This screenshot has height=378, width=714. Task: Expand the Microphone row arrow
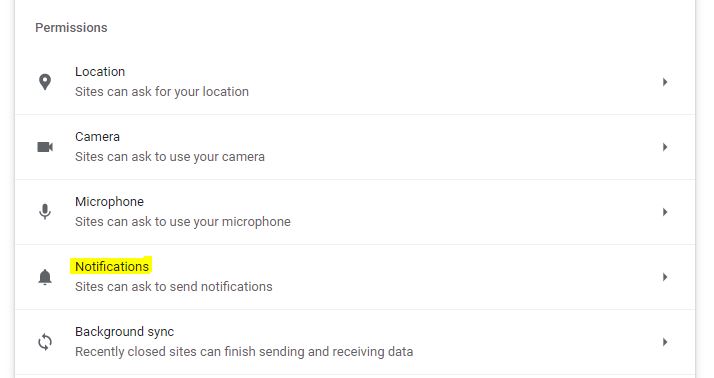(x=665, y=212)
